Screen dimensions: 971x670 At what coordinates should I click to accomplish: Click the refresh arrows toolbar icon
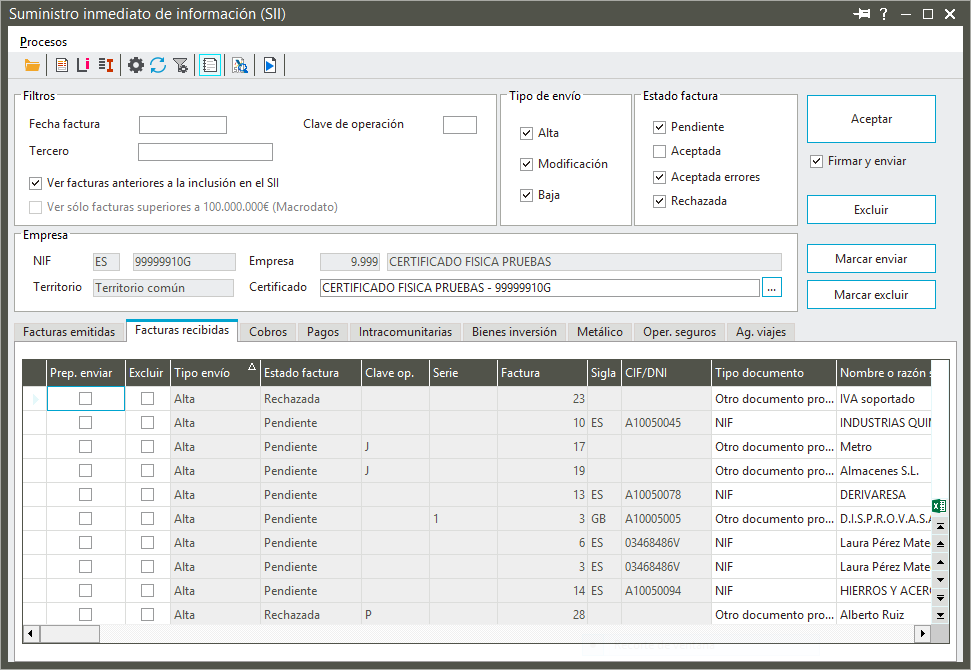point(158,65)
